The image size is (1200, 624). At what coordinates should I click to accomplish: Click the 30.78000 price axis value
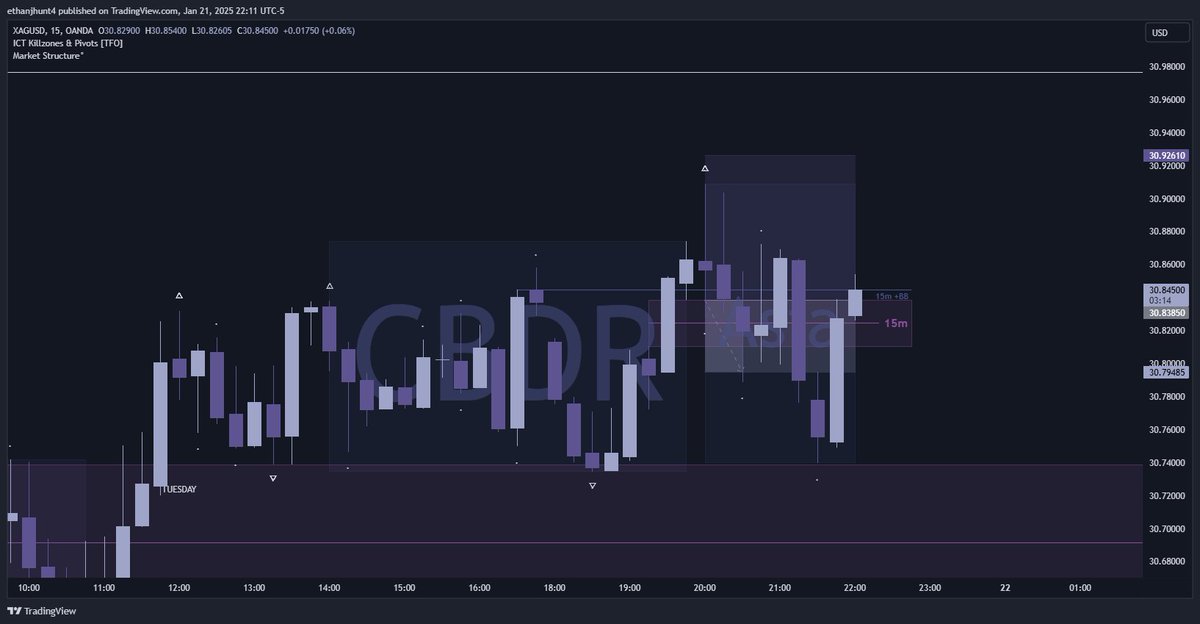[1167, 397]
